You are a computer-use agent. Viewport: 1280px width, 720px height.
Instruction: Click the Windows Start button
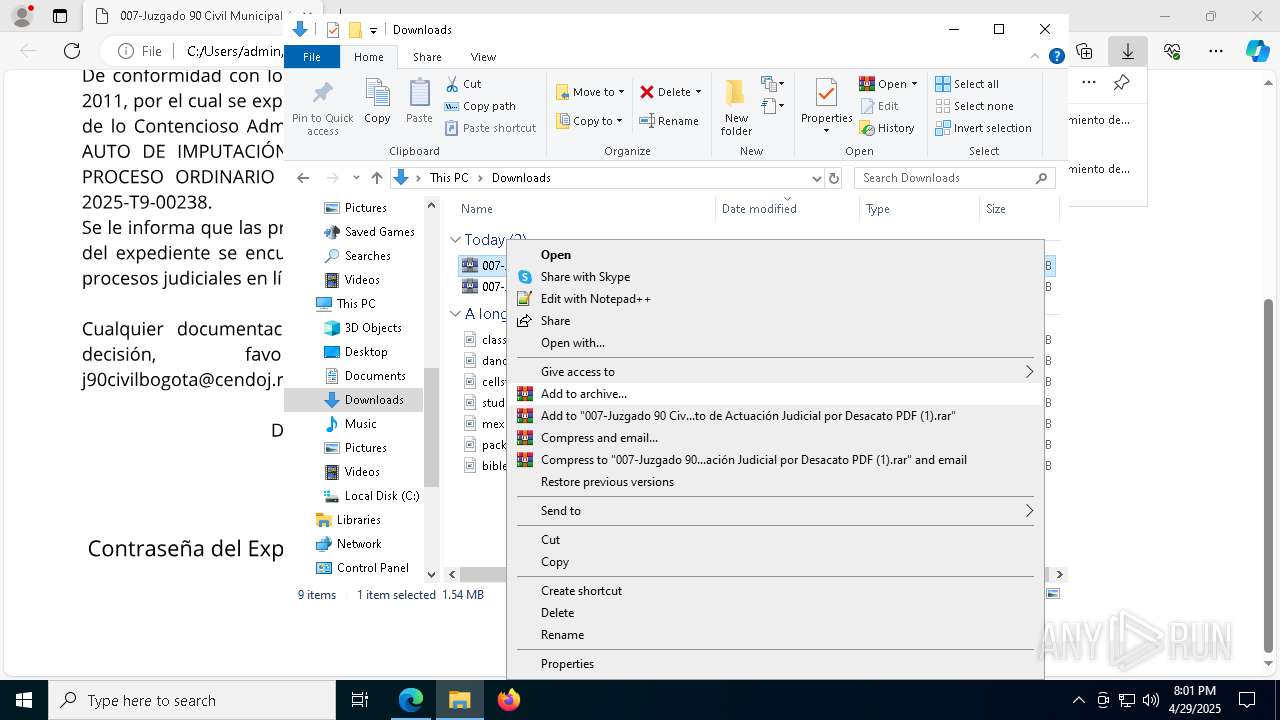[24, 700]
